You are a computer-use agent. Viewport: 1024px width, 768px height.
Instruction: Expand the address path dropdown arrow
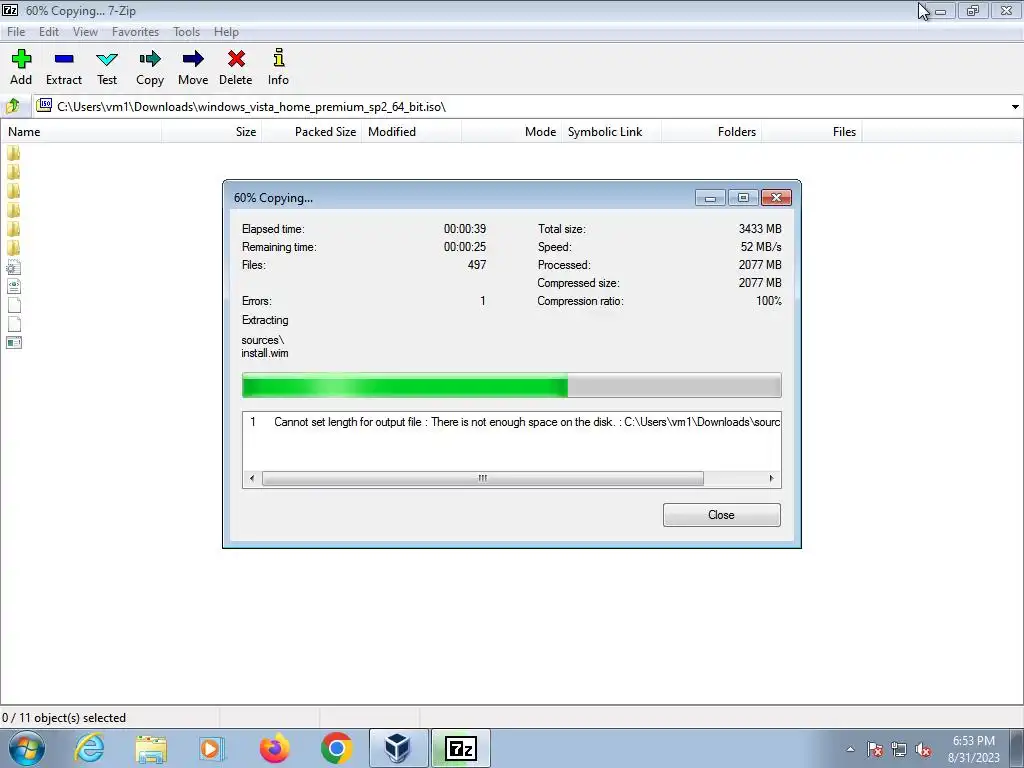(x=1015, y=106)
